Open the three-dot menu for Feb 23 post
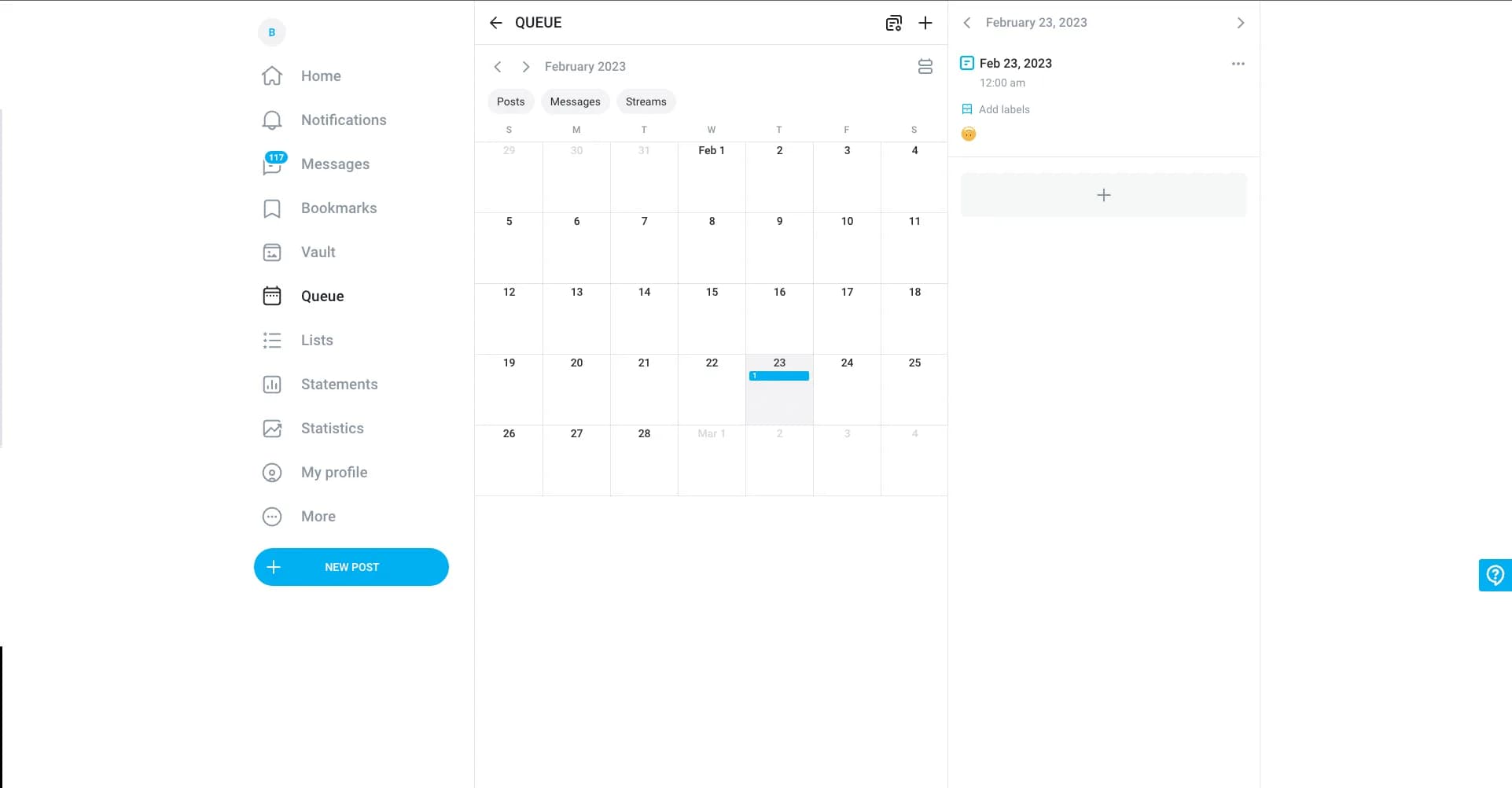 point(1238,64)
